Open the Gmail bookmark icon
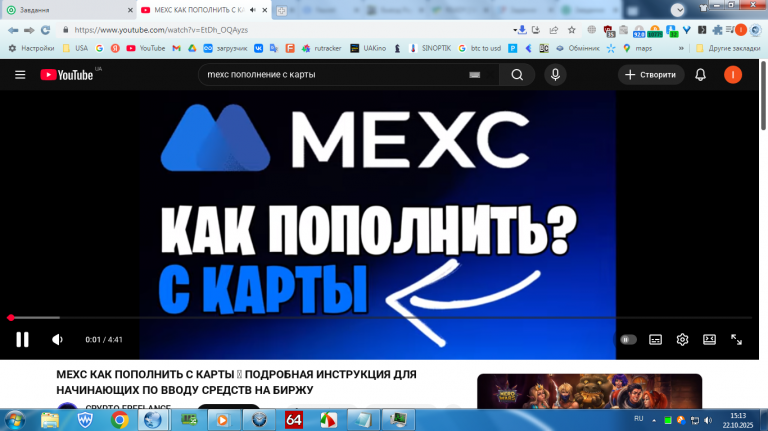The width and height of the screenshot is (768, 431). (x=176, y=48)
